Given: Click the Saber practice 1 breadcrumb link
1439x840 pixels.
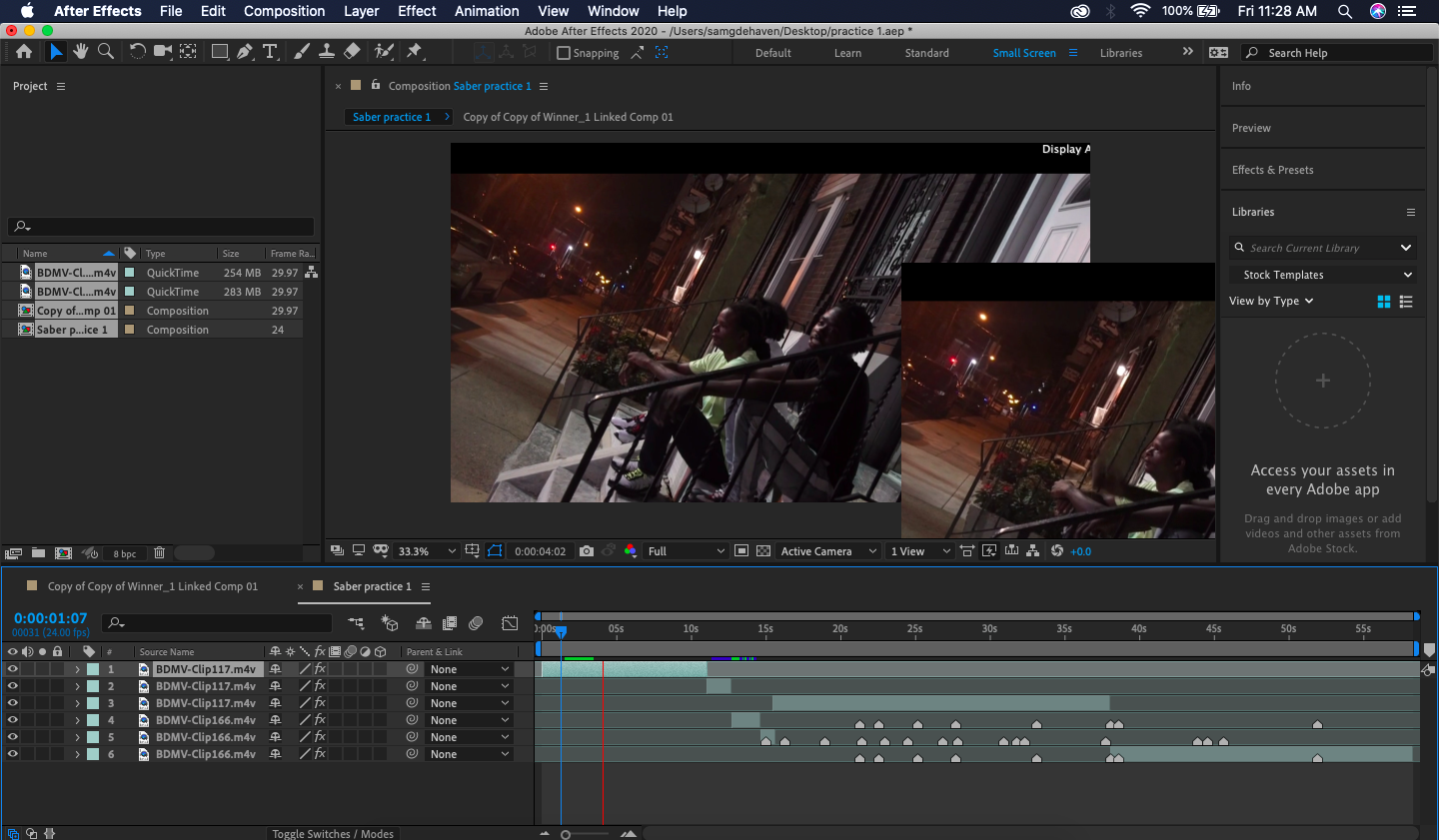Looking at the screenshot, I should [391, 116].
